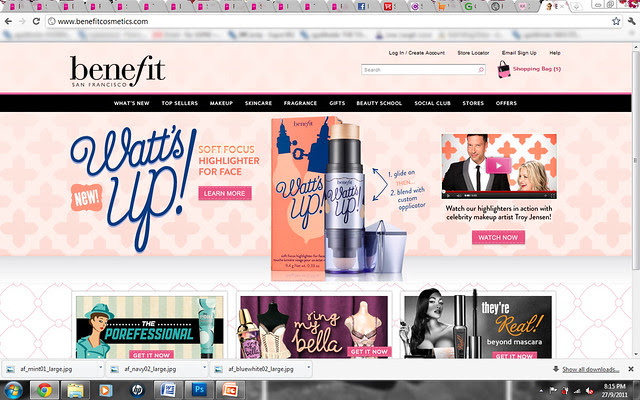Open the Beauty School menu

(379, 103)
